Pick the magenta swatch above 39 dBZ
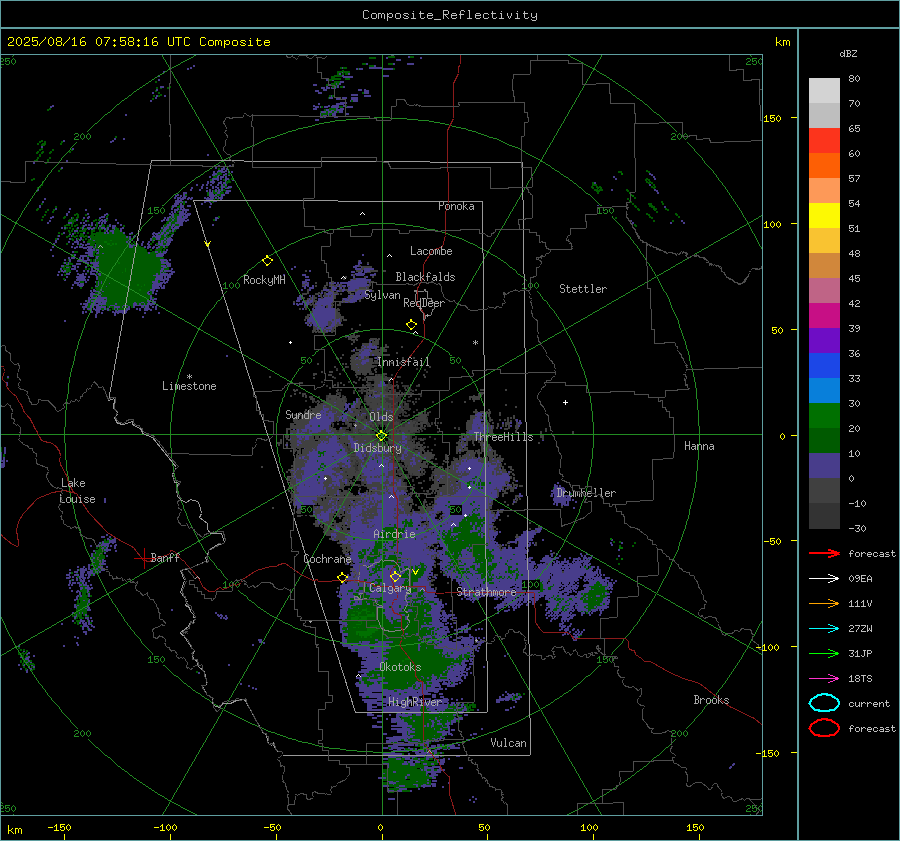The height and width of the screenshot is (841, 900). [824, 316]
